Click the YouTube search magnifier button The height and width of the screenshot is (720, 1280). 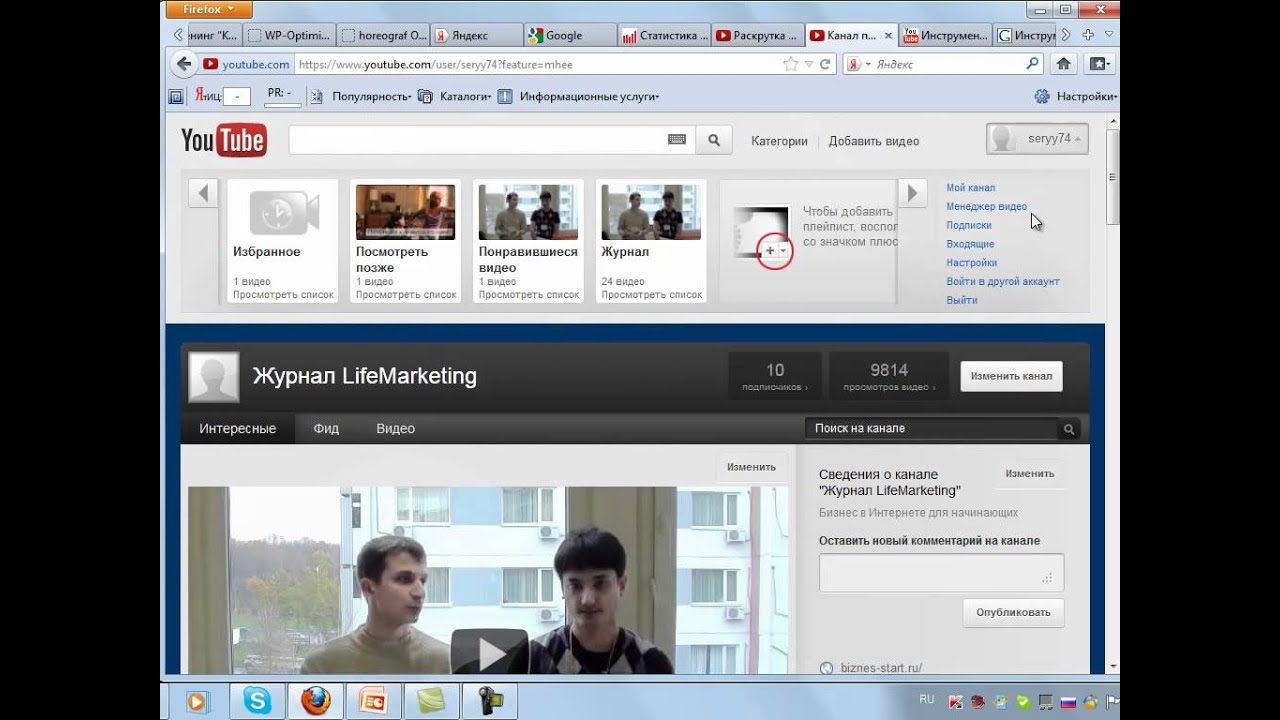714,140
